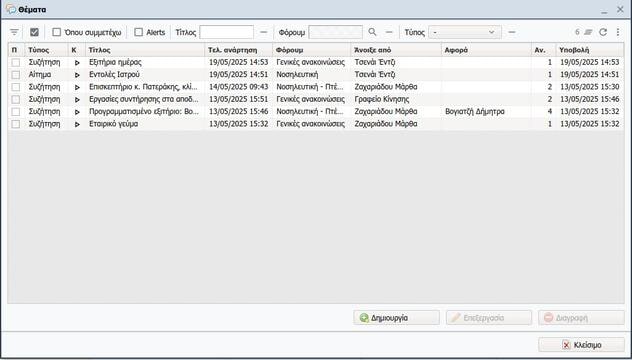
Task: Sort by the Τύπος column header
Action: pyautogui.click(x=46, y=50)
